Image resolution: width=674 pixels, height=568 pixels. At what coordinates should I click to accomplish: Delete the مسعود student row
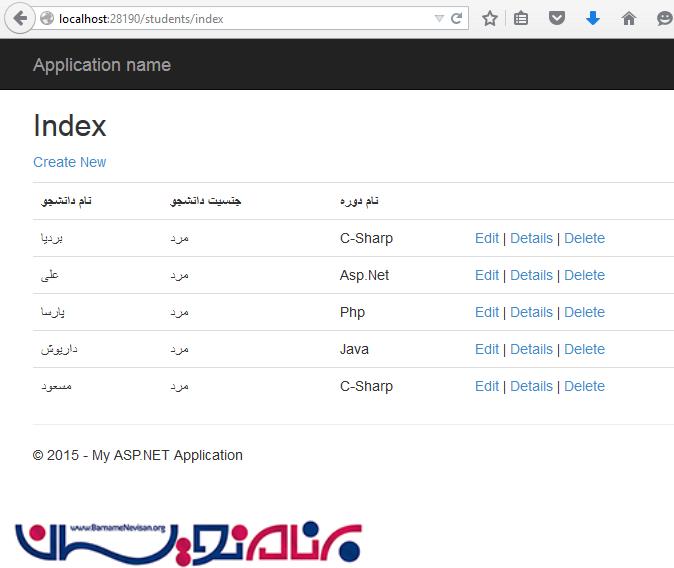click(584, 386)
